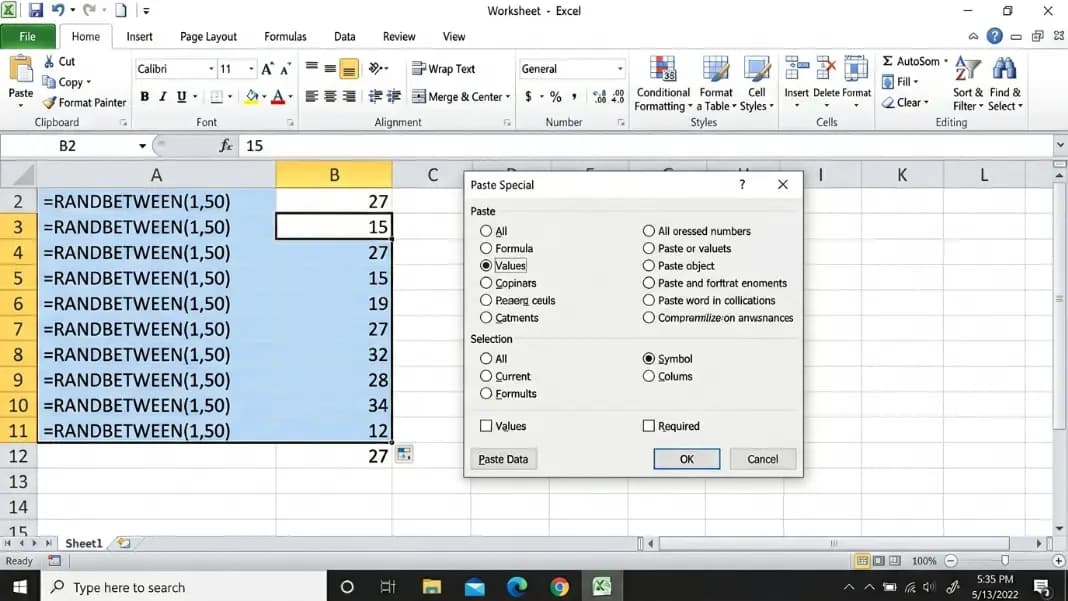Open Cell Styles gallery icon

tap(757, 70)
